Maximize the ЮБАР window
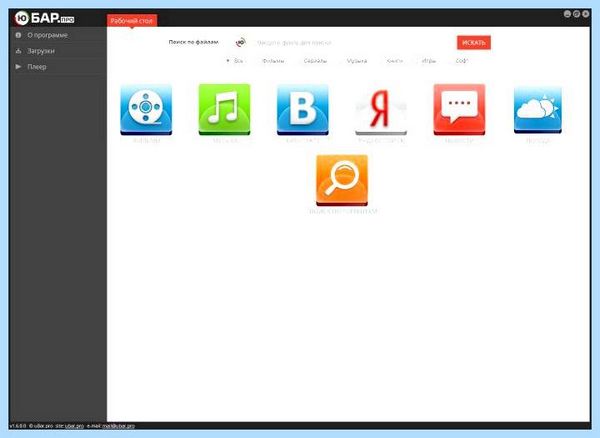The image size is (600, 438). pos(576,14)
